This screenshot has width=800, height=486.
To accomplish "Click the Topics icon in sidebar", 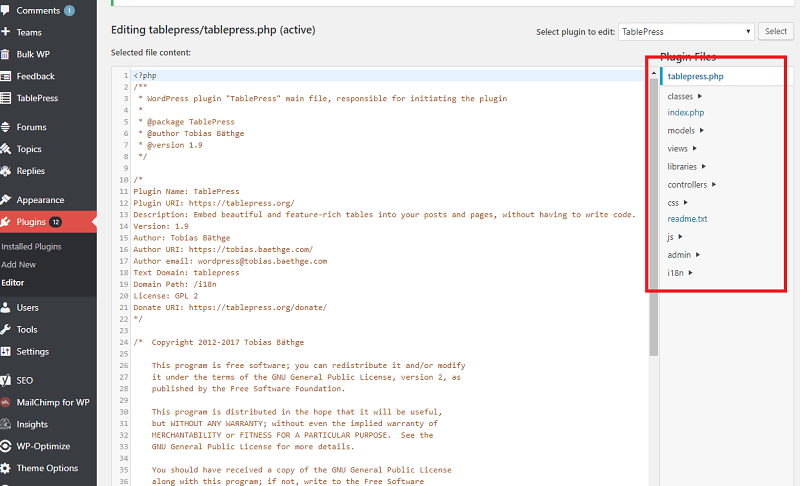I will click(5, 149).
